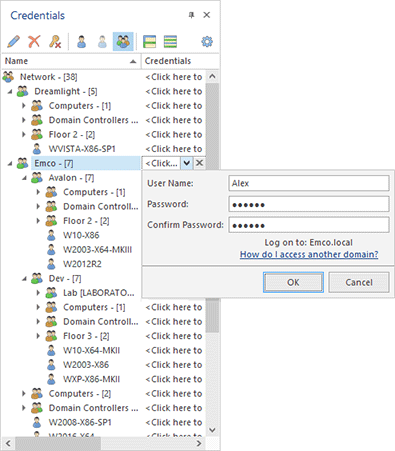The image size is (395, 451).
Task: Click the Confirm Password field
Action: [309, 225]
